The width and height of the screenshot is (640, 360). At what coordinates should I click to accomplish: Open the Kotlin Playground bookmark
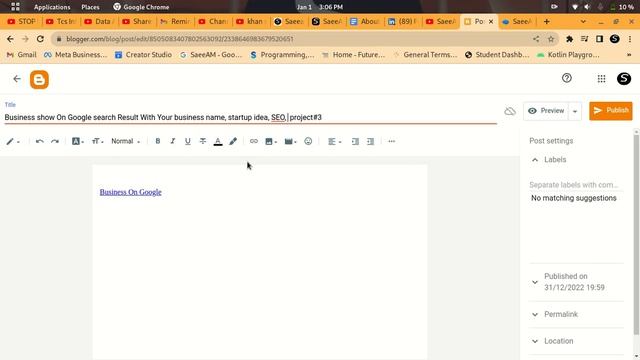568,55
